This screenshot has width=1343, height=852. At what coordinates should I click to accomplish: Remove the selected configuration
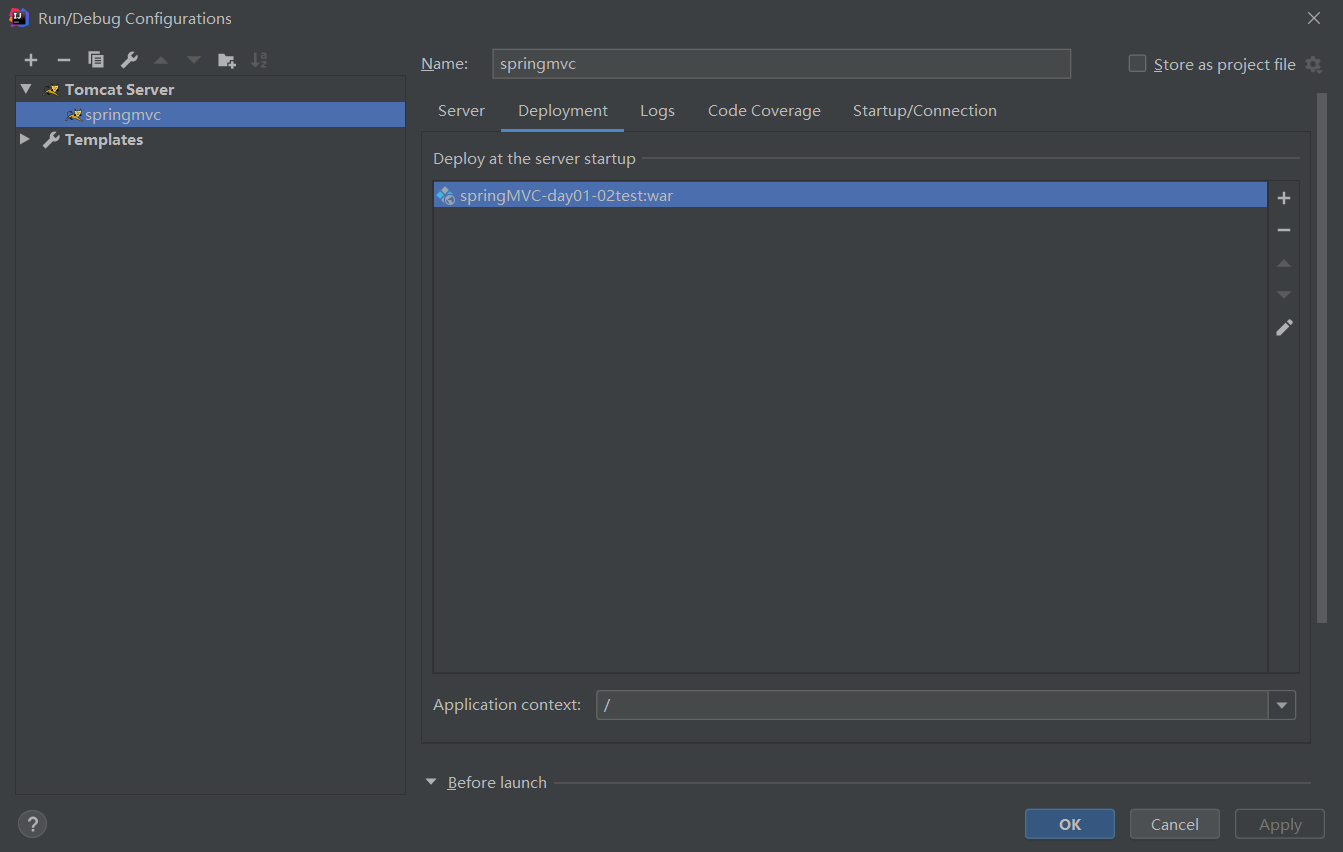click(63, 60)
